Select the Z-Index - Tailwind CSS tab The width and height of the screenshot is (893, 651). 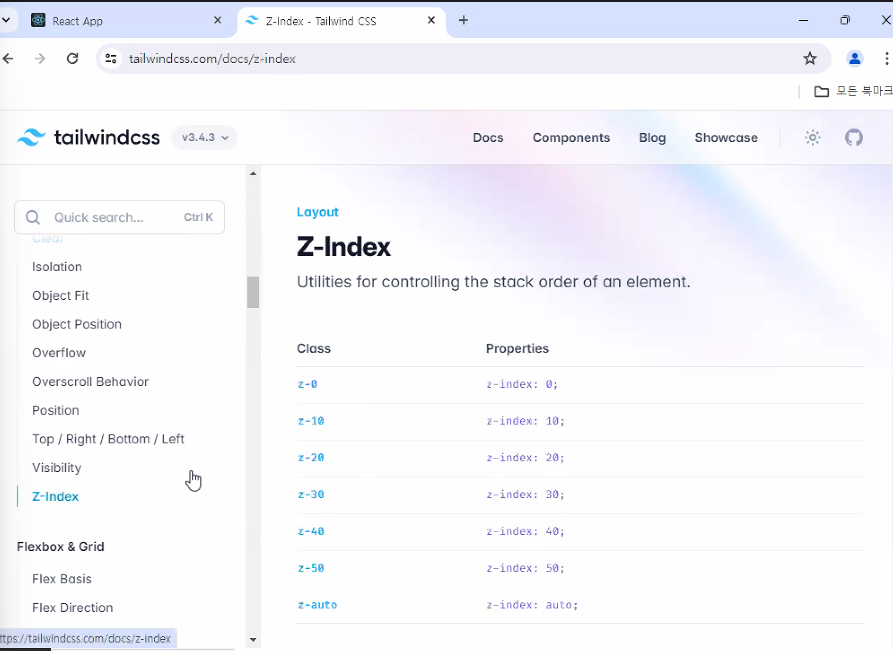tap(341, 21)
